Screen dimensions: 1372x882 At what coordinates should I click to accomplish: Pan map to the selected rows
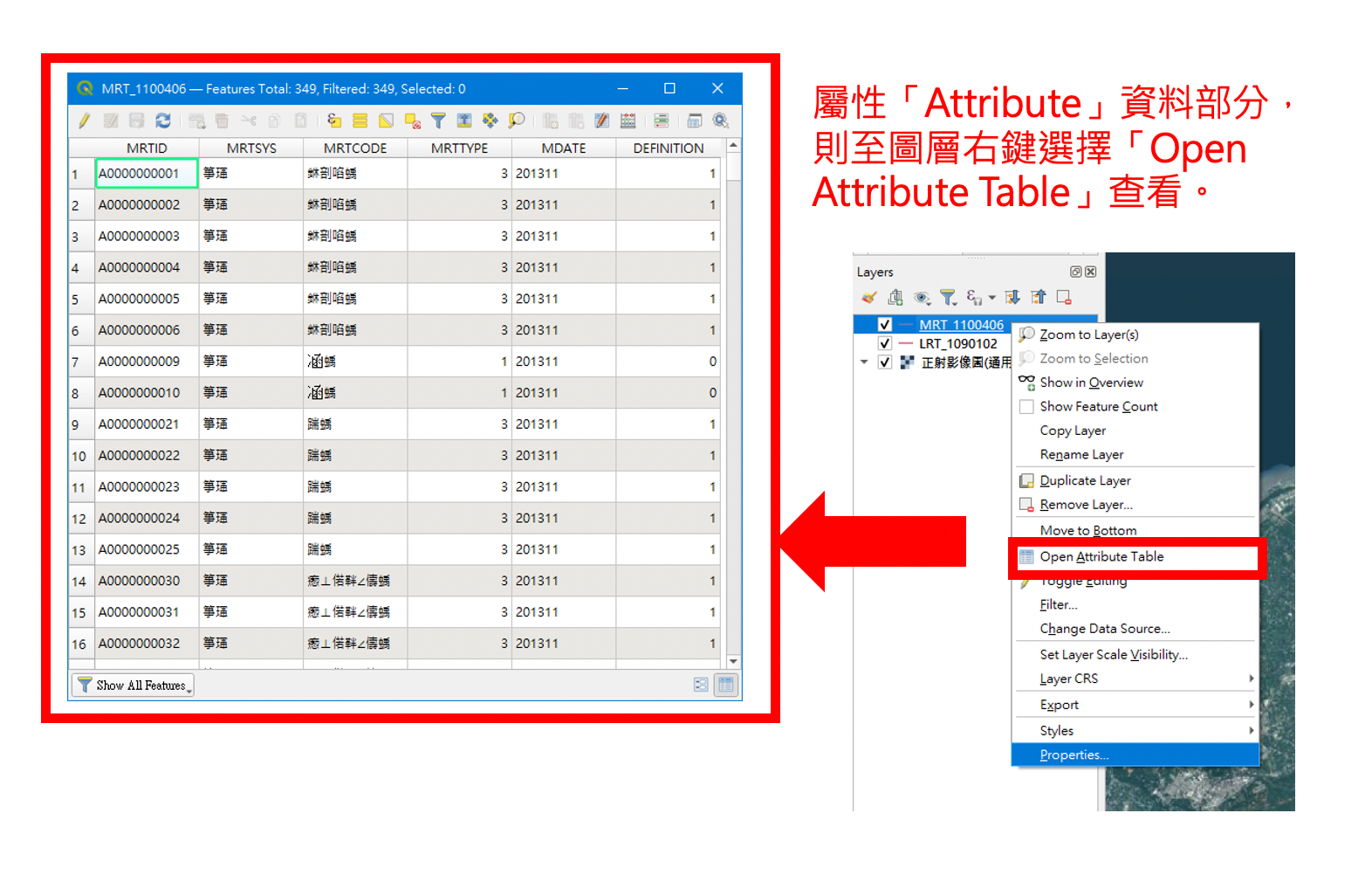click(490, 121)
